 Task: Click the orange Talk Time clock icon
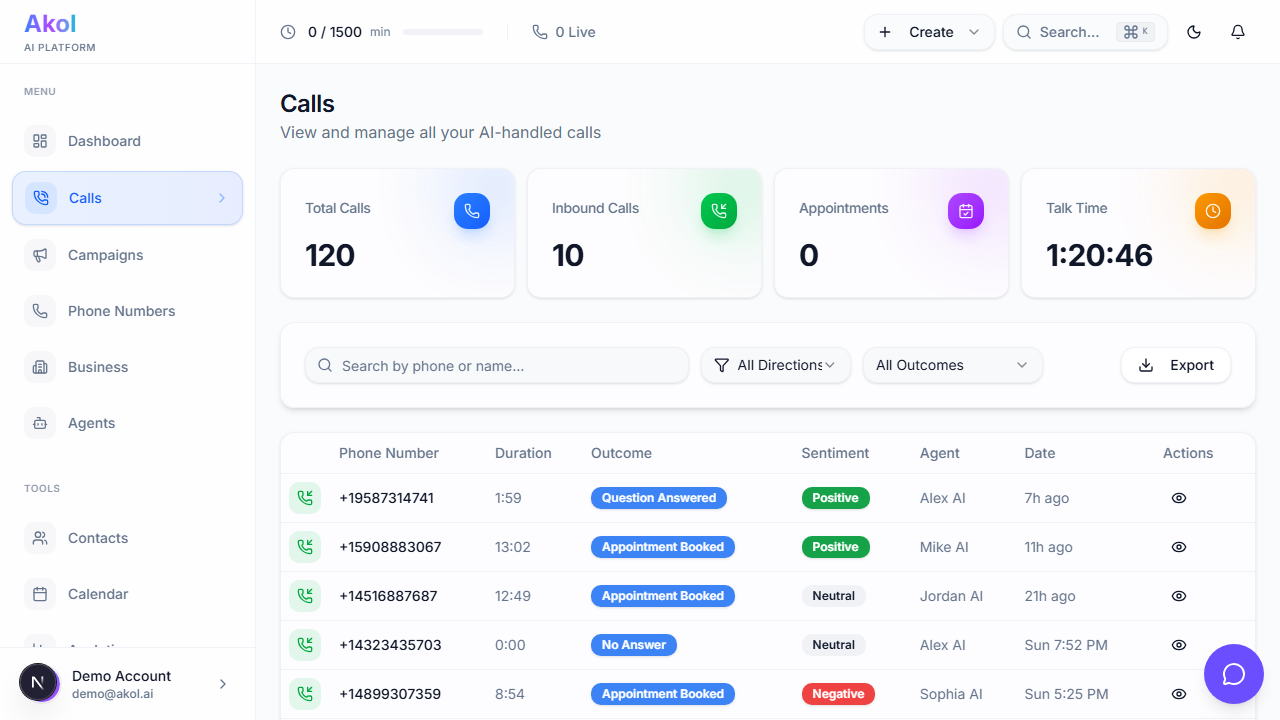pyautogui.click(x=1212, y=211)
